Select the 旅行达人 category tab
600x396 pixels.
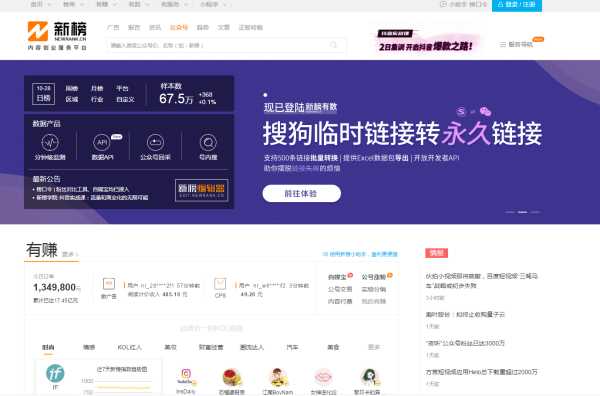pyautogui.click(x=252, y=347)
